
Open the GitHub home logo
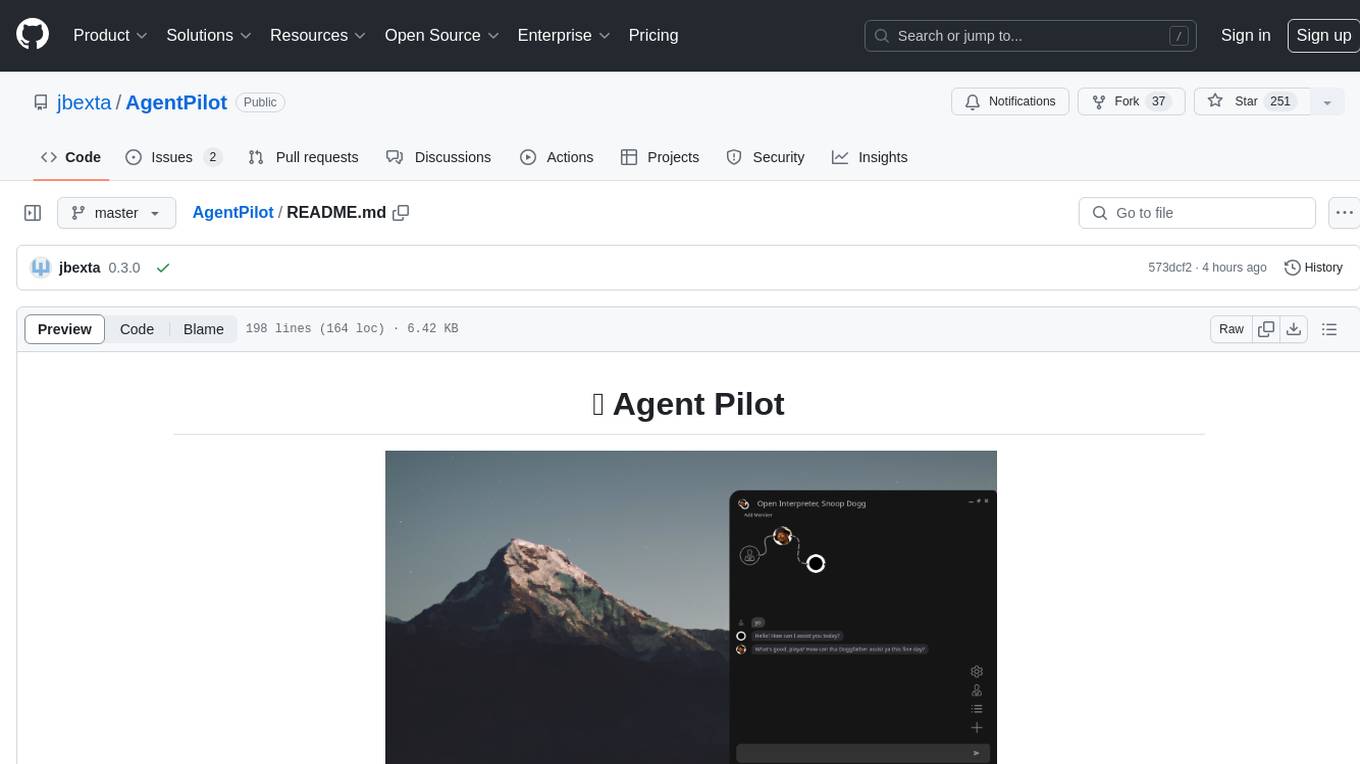coord(32,35)
